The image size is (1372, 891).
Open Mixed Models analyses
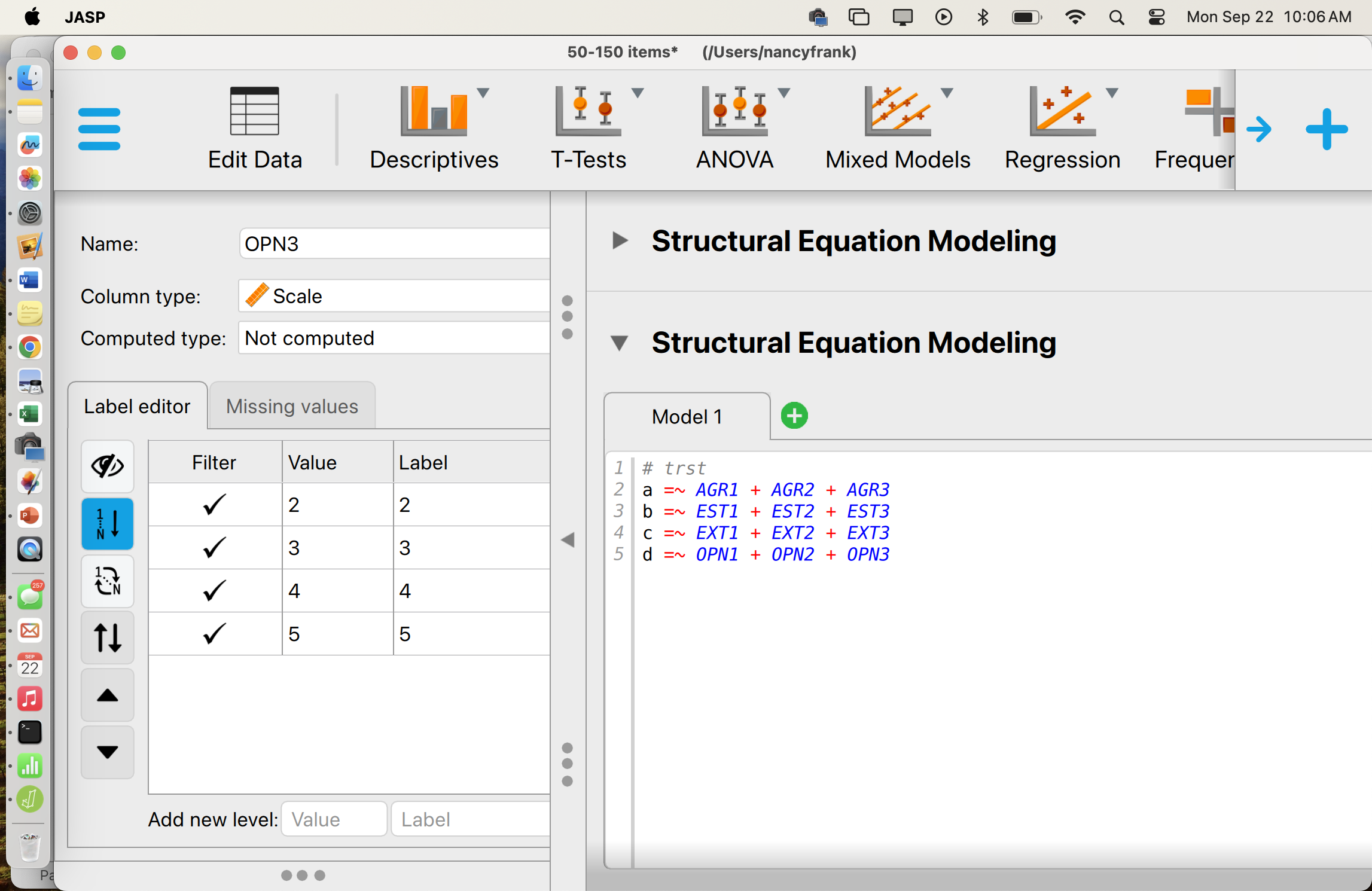pyautogui.click(x=898, y=112)
